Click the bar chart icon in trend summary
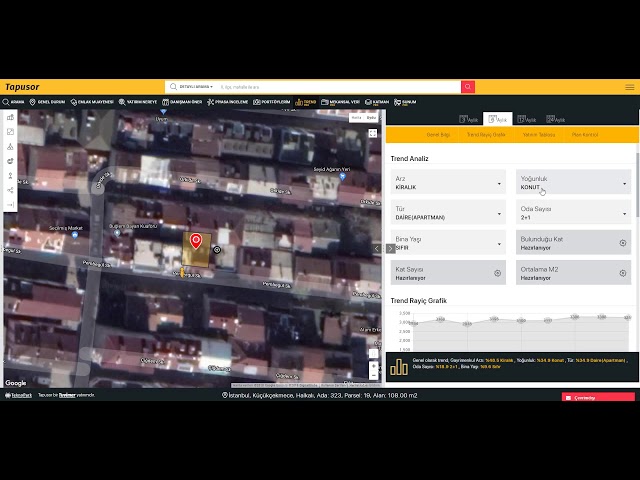 click(x=399, y=367)
